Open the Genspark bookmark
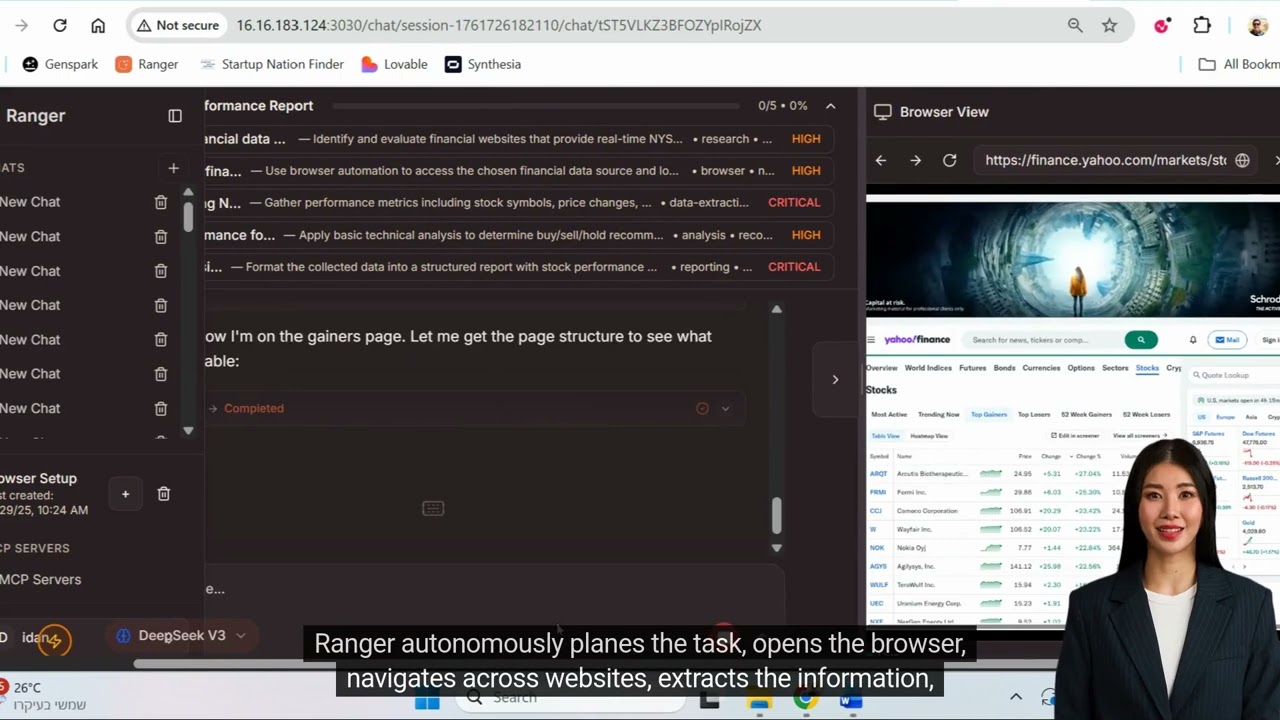Viewport: 1280px width, 720px height. pyautogui.click(x=60, y=64)
